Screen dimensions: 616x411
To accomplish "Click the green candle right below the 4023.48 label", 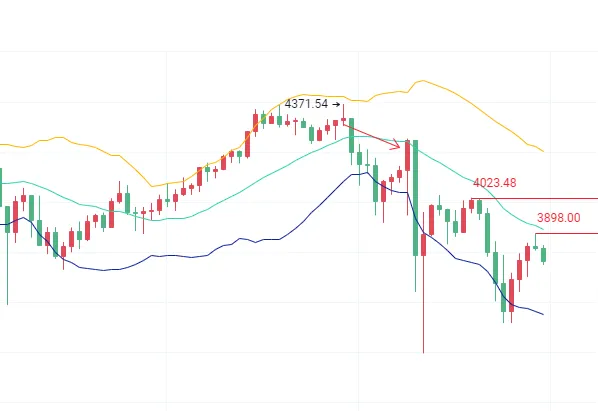I will click(x=479, y=207).
